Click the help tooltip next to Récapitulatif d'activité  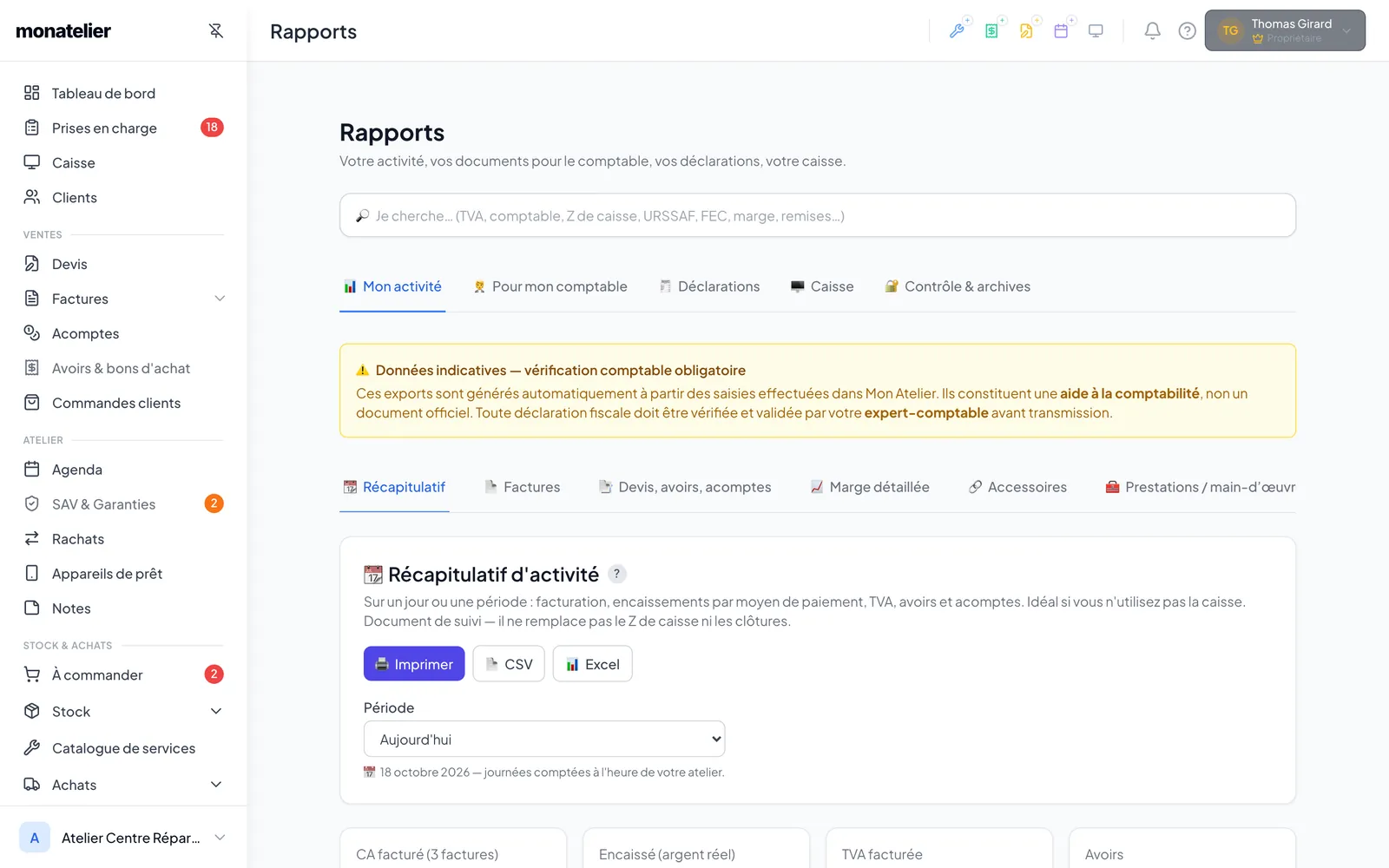point(616,574)
